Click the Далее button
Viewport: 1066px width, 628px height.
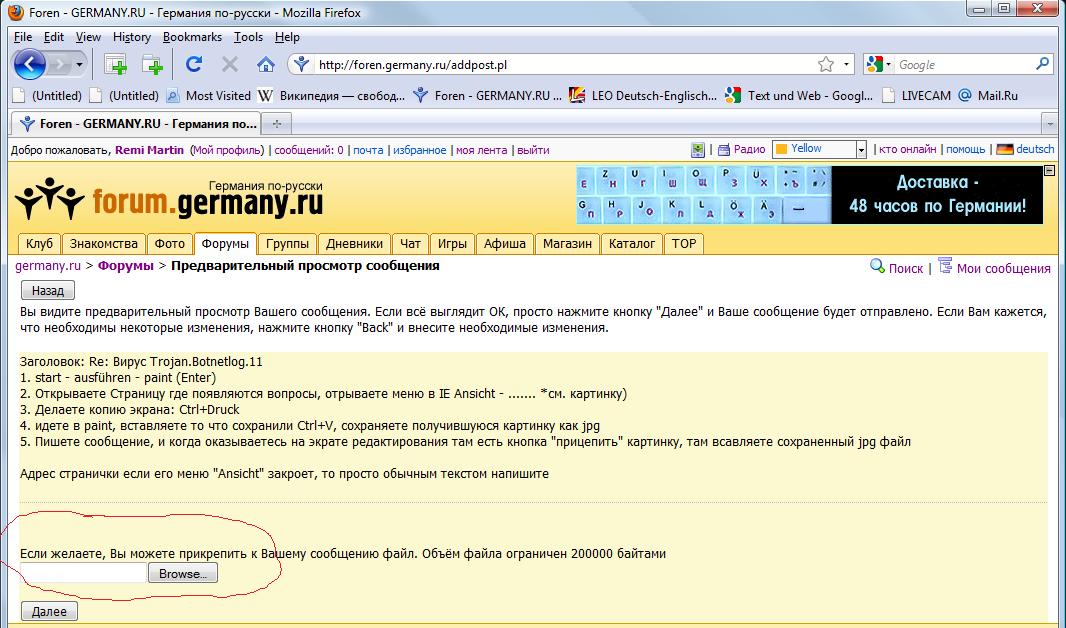point(49,611)
